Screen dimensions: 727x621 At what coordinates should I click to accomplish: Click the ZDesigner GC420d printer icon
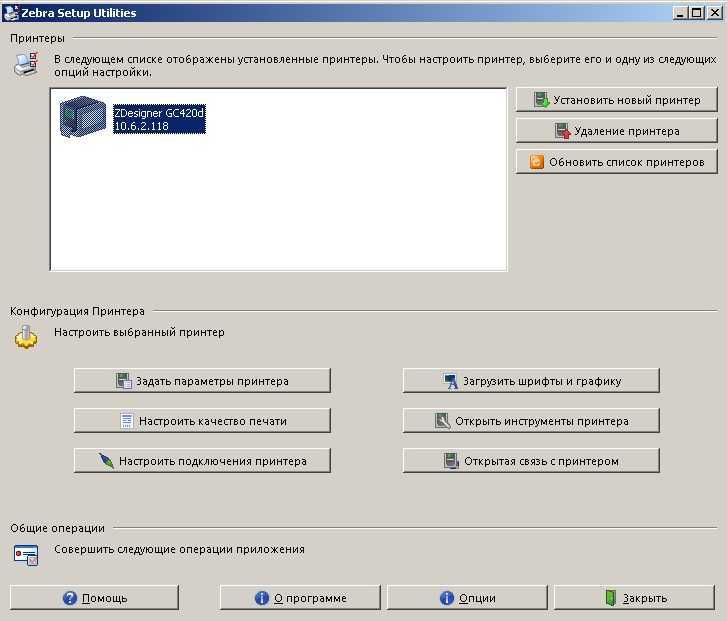83,116
